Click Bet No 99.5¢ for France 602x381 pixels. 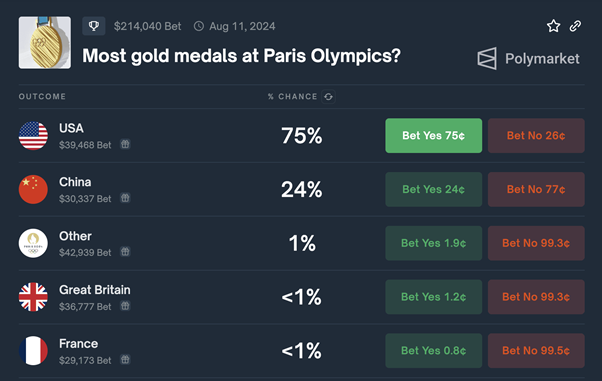click(536, 351)
